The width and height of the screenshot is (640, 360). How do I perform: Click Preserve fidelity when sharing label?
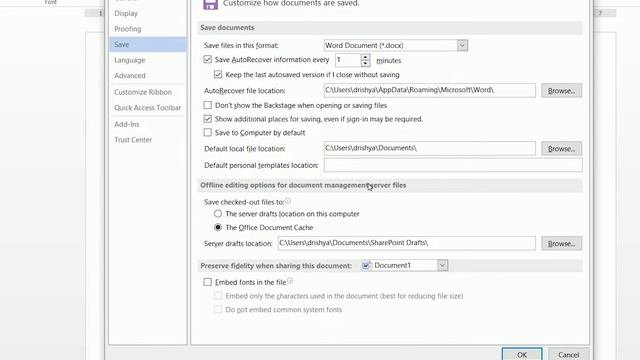click(276, 266)
